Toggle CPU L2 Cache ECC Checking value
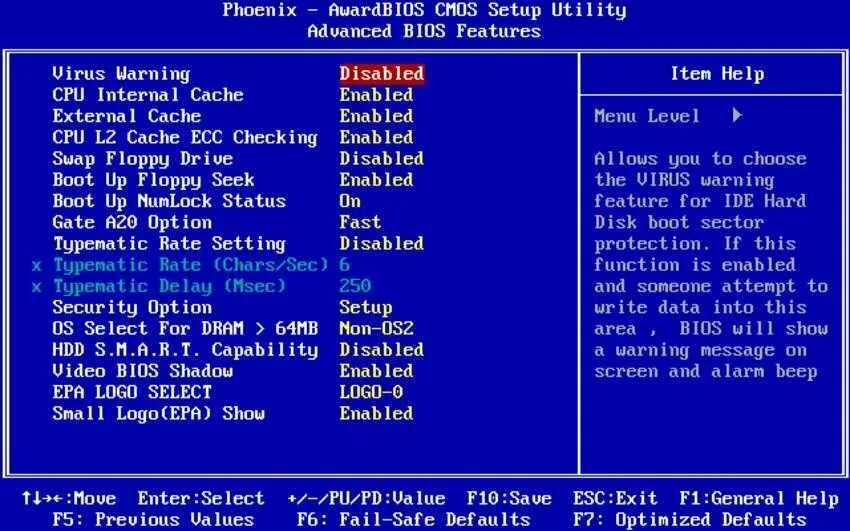The image size is (850, 531). [x=376, y=137]
